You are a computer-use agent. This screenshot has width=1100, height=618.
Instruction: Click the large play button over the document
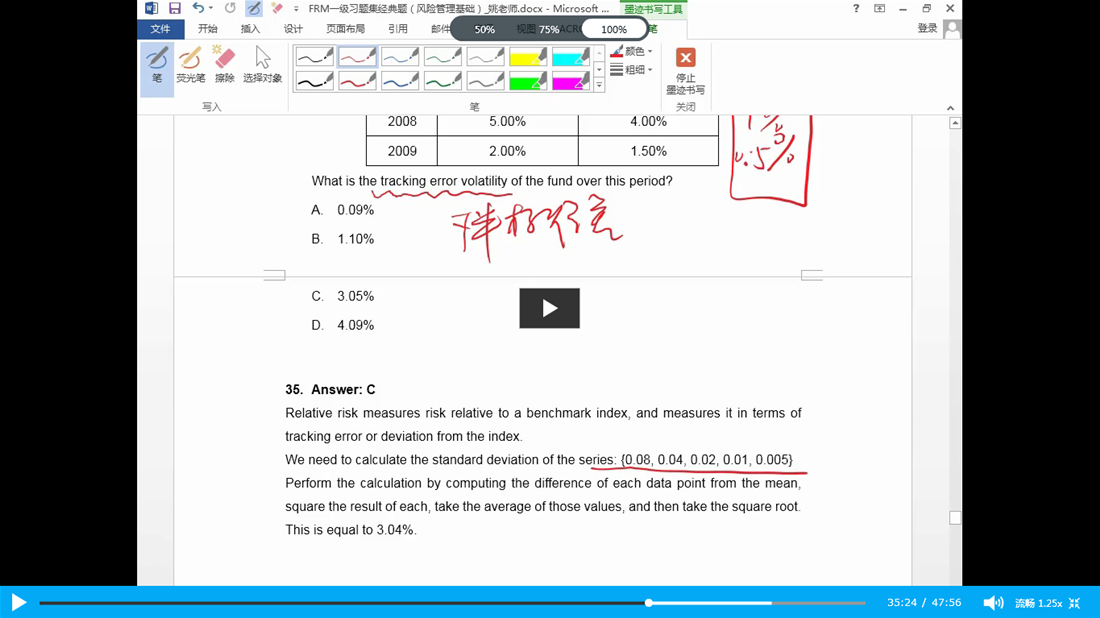[549, 308]
